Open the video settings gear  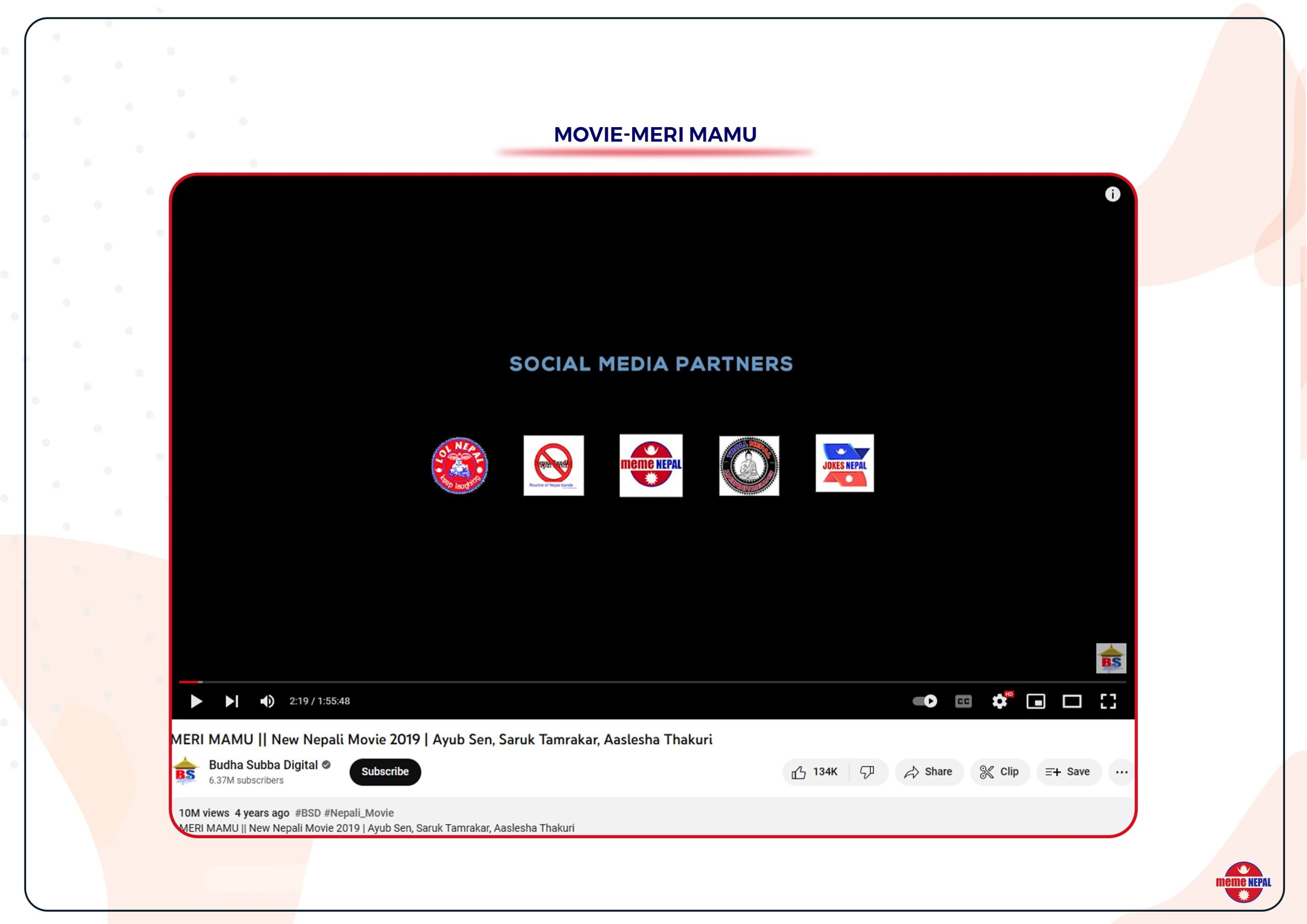tap(1000, 701)
